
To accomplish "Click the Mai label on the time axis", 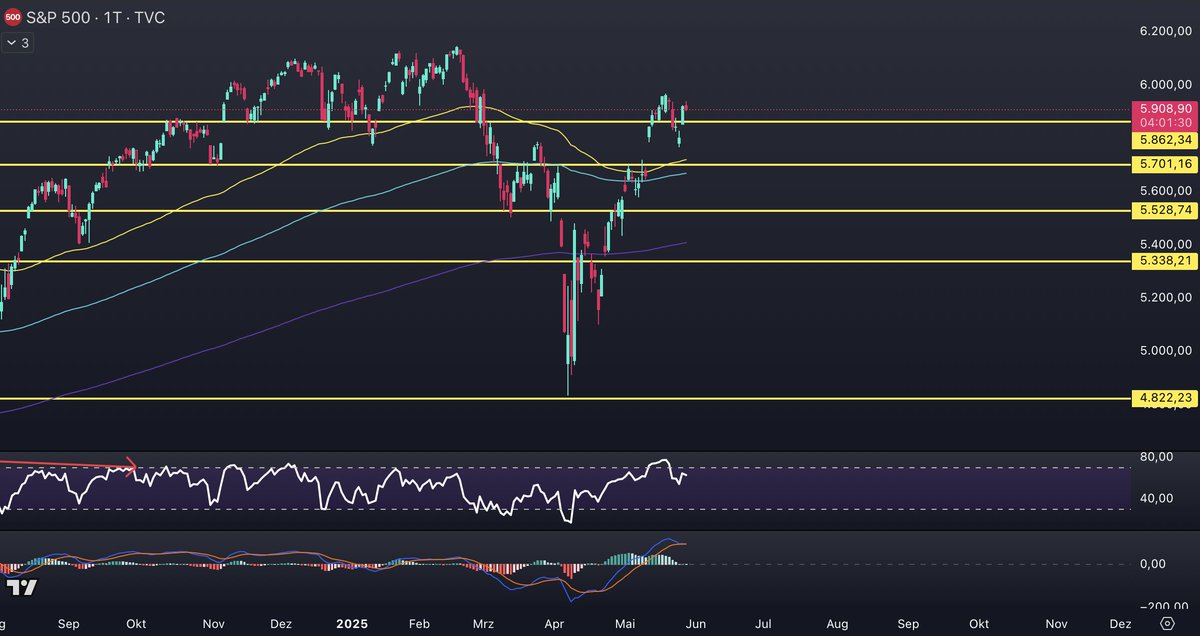I will click(x=624, y=623).
